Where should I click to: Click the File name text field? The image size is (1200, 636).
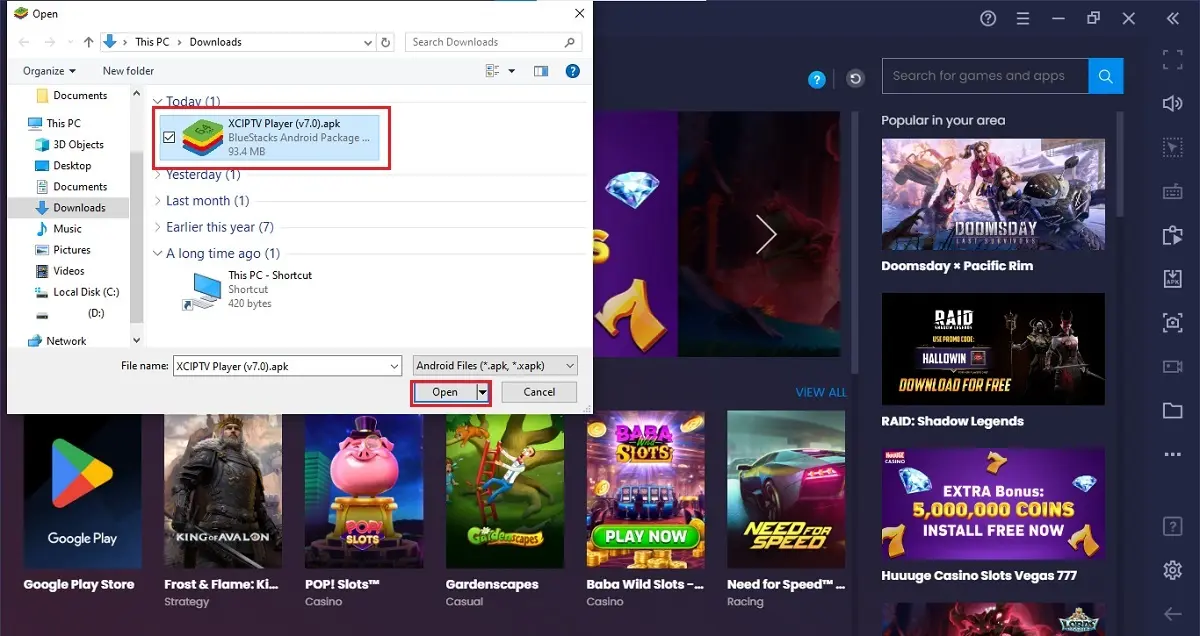280,366
